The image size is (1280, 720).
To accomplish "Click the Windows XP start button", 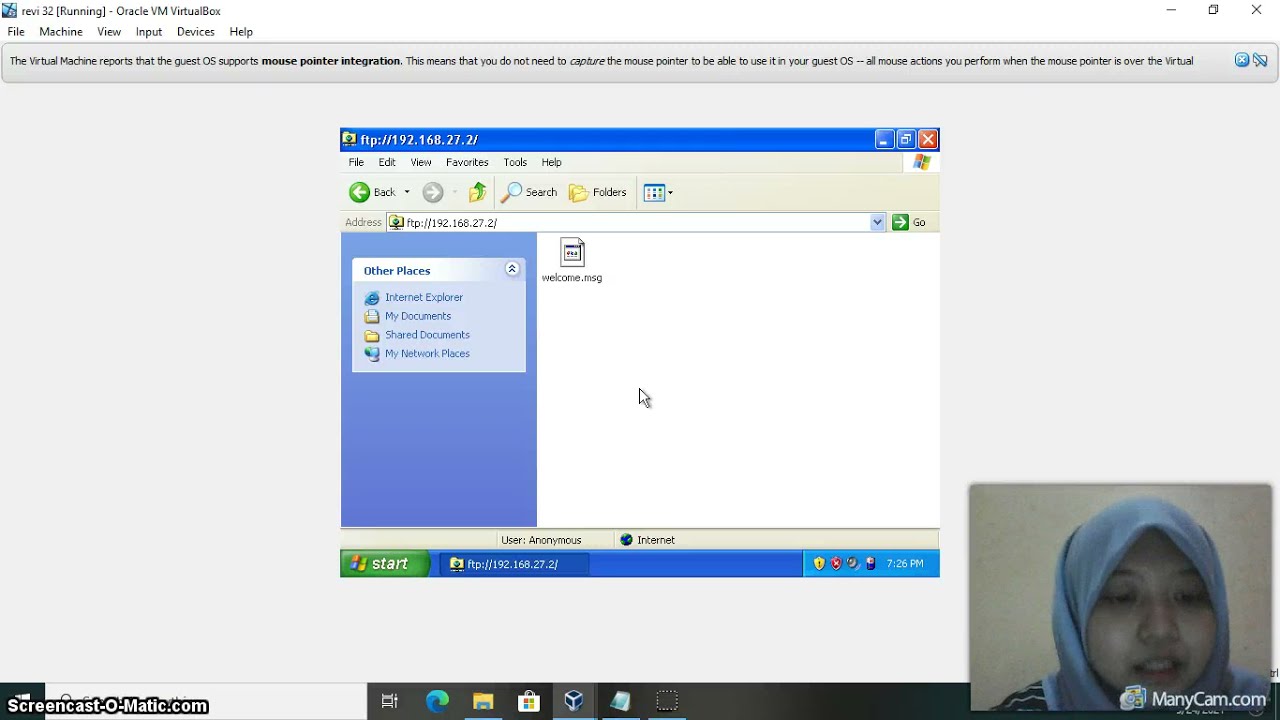I will [x=384, y=564].
